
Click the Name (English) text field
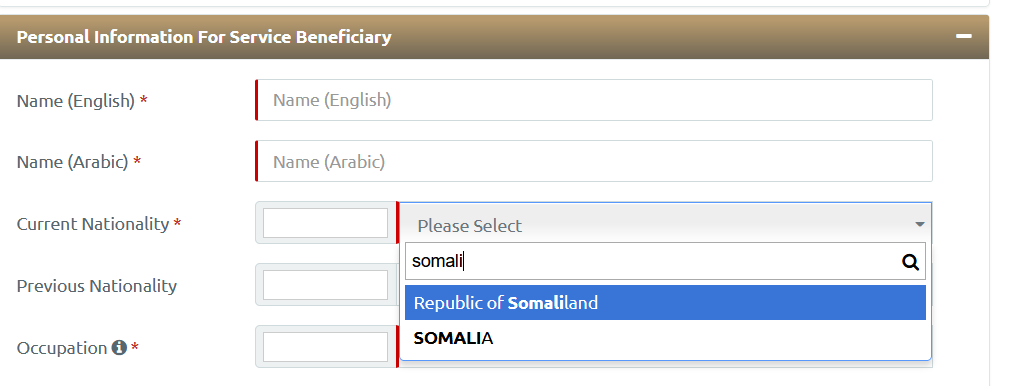594,100
